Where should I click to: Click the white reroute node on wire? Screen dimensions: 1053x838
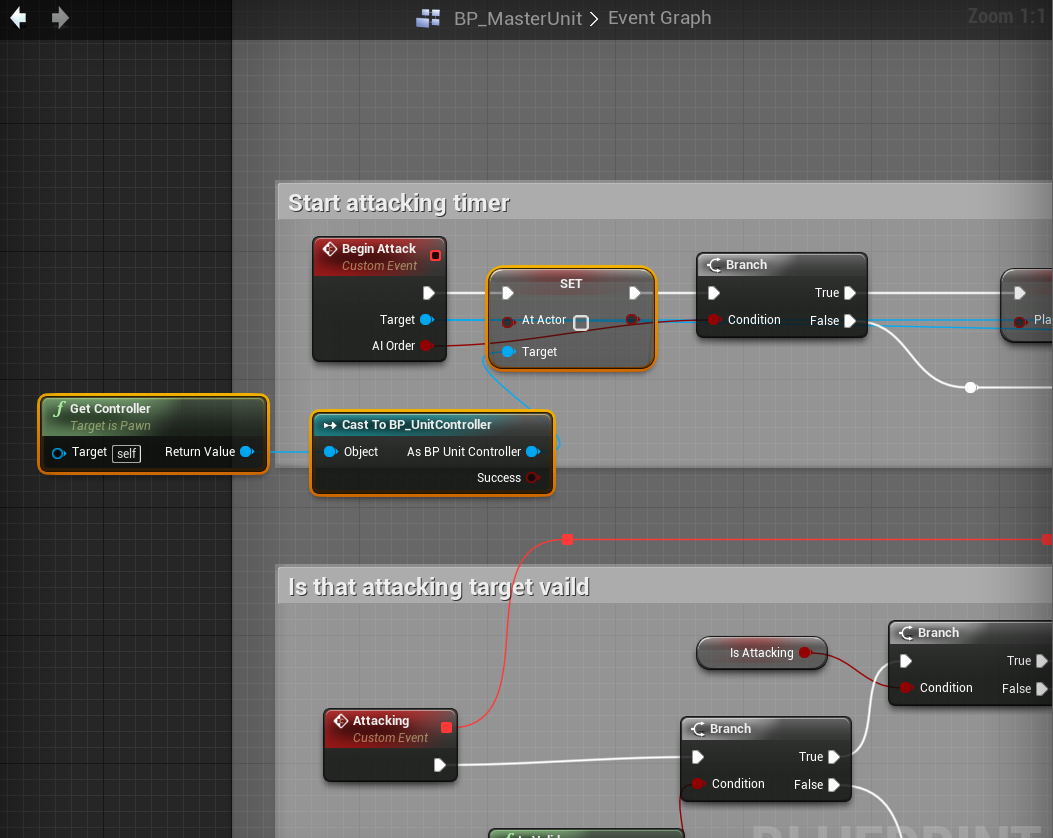(970, 387)
